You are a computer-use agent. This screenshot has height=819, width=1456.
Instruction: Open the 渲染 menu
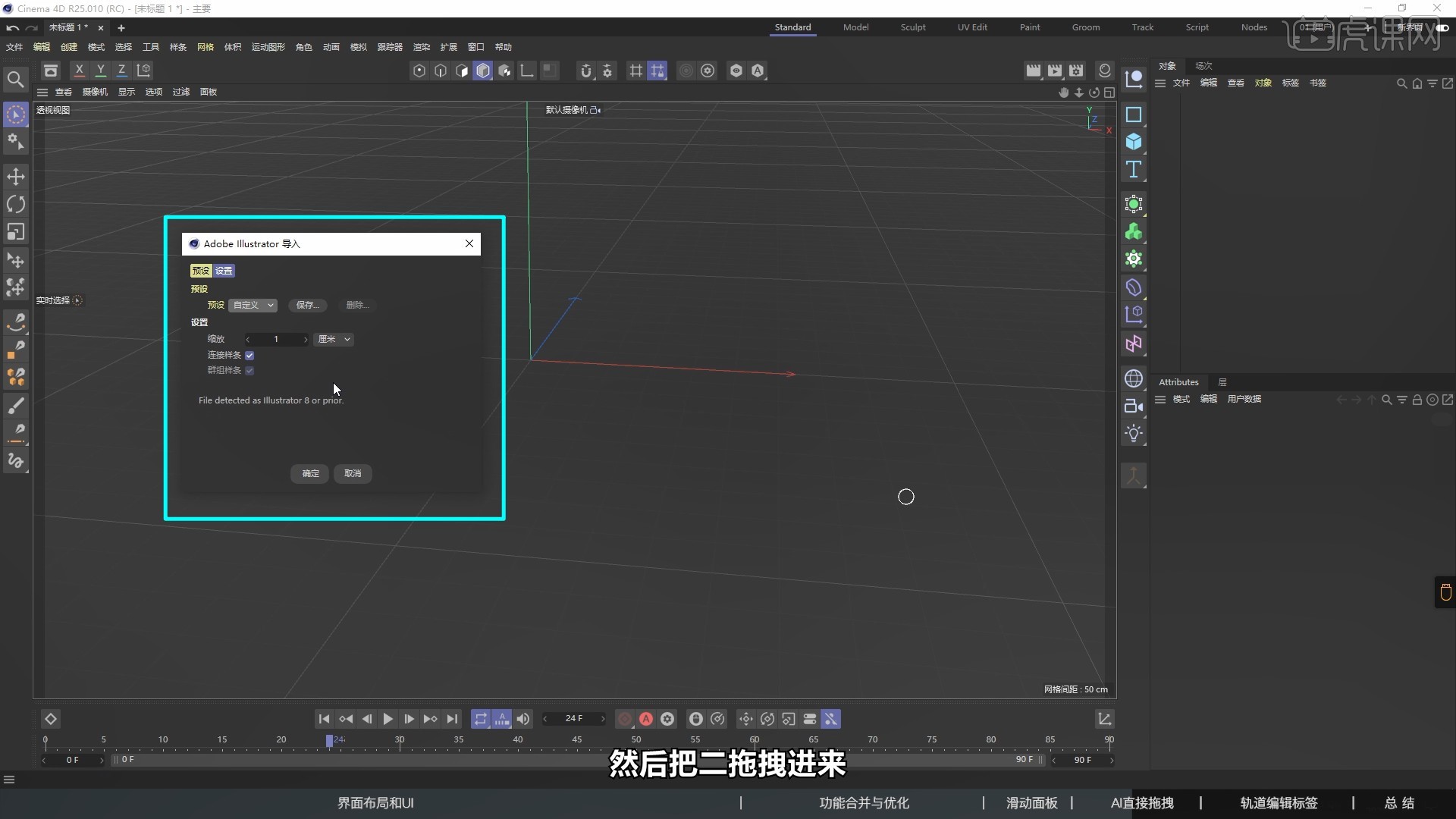click(x=421, y=46)
